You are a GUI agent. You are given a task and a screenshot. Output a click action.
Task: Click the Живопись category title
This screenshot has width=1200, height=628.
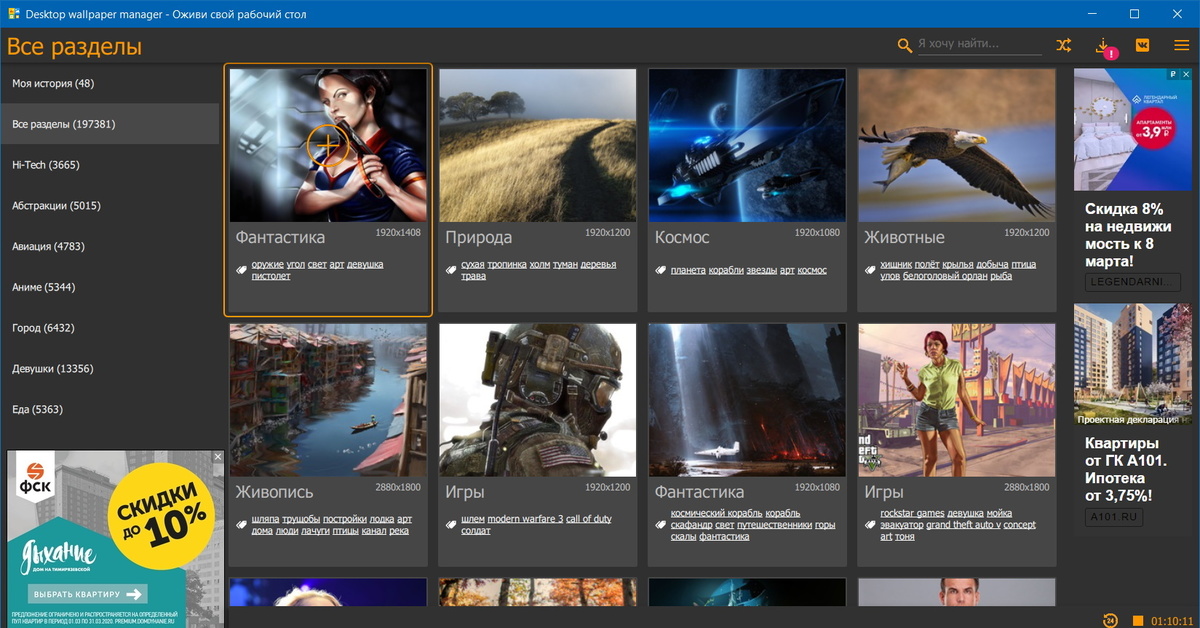274,492
